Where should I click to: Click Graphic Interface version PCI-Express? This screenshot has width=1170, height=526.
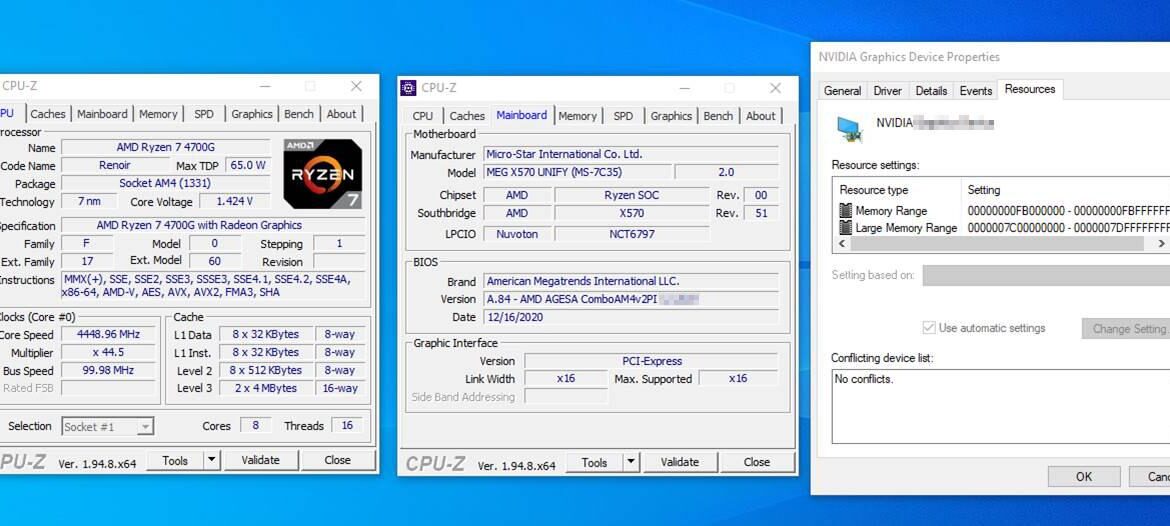pos(651,361)
